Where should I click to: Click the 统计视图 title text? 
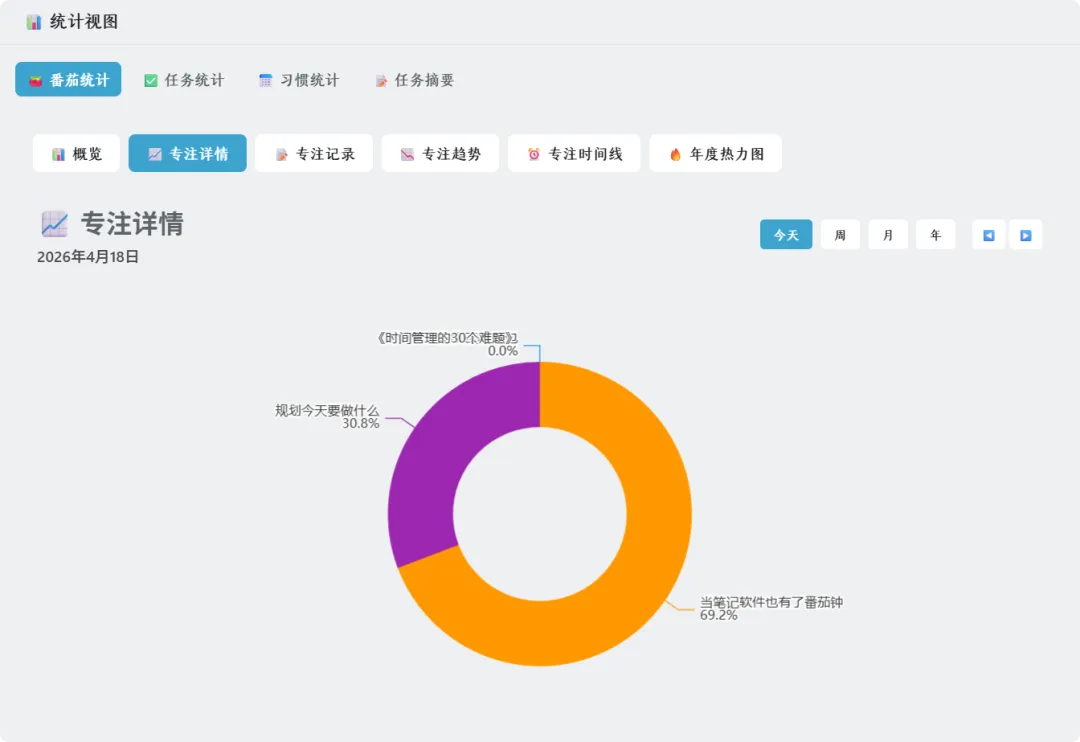tap(84, 22)
